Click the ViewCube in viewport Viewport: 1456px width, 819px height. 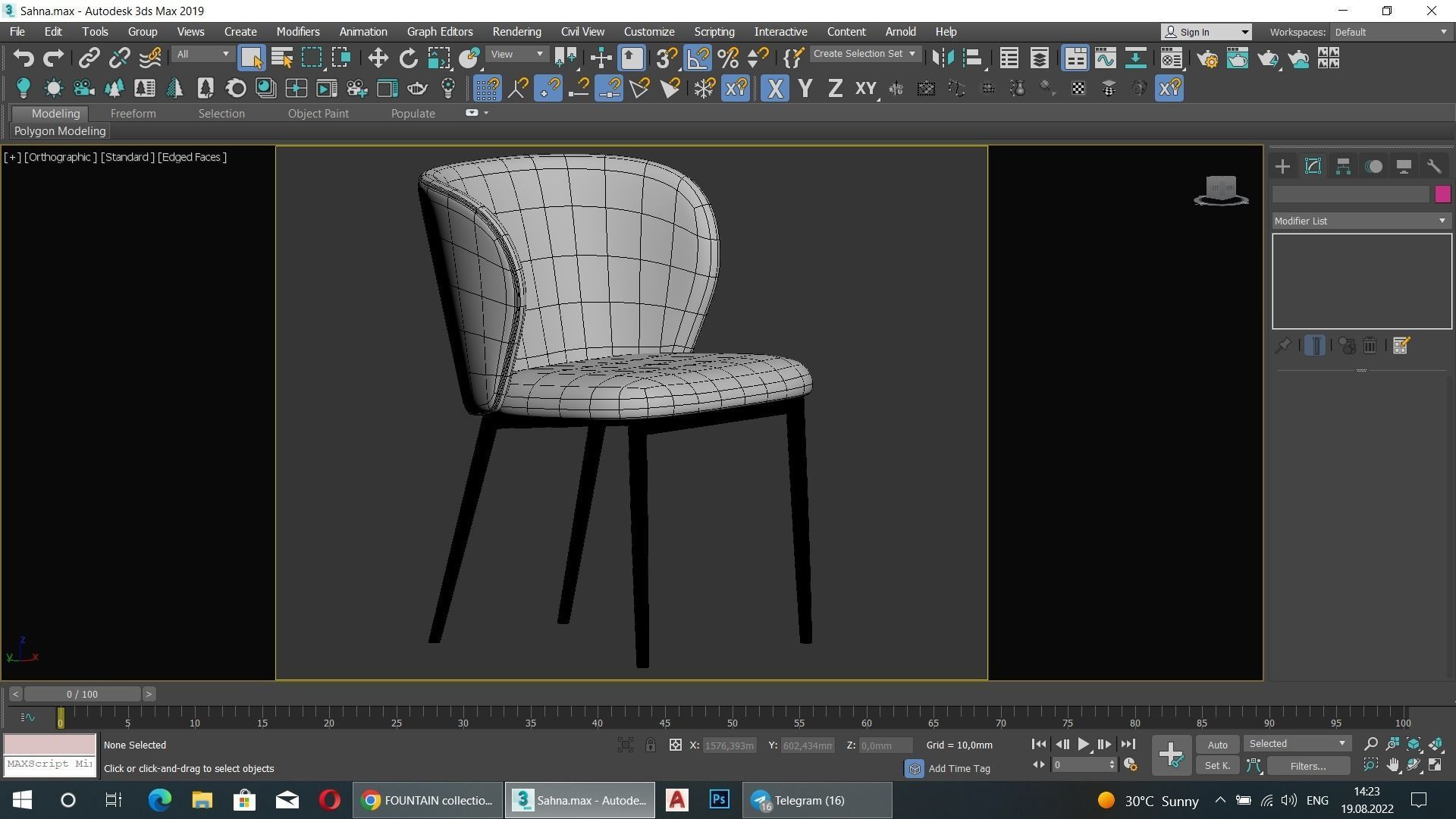click(1221, 190)
